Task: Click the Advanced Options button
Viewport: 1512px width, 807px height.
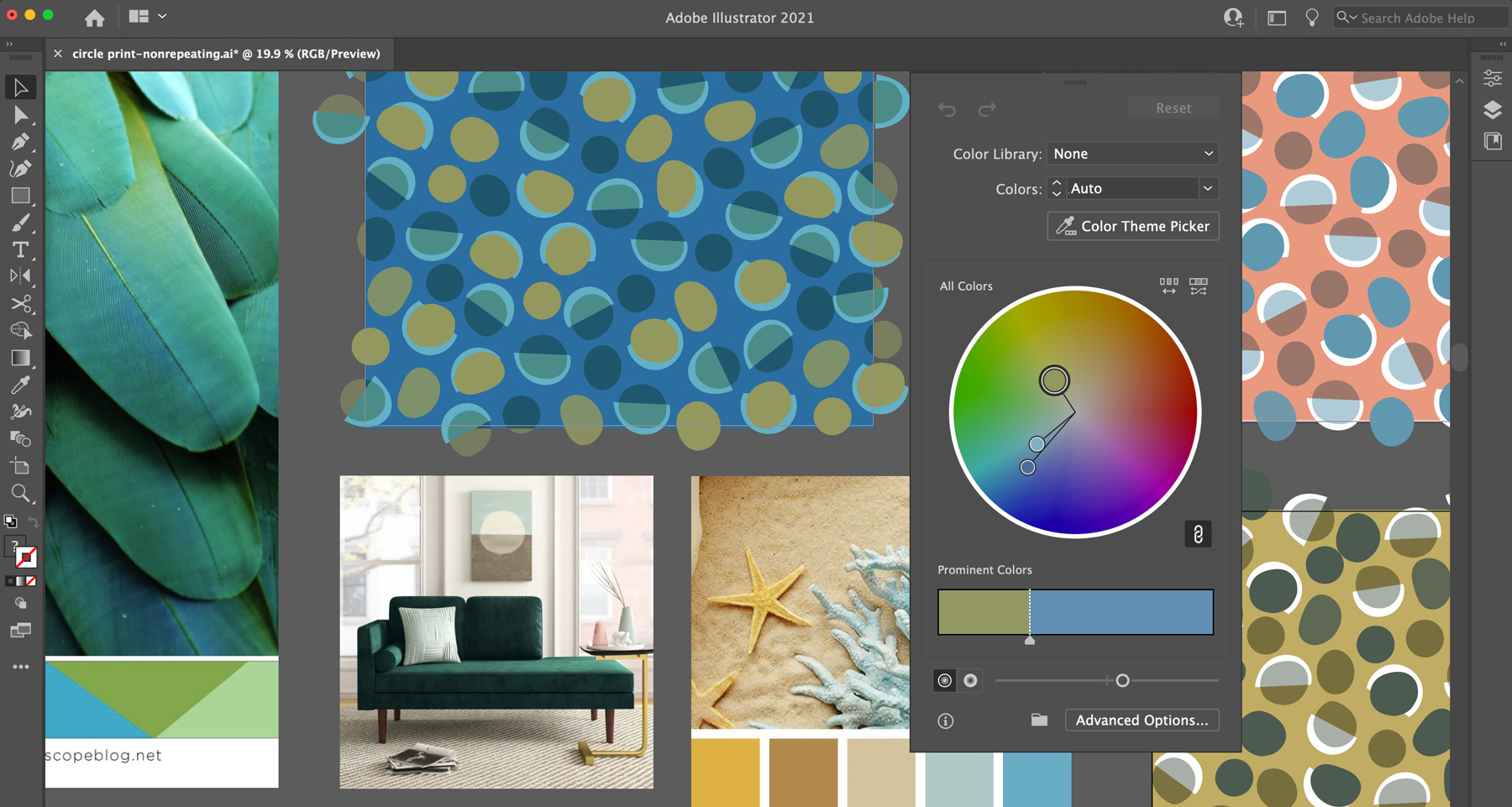Action: click(x=1141, y=720)
